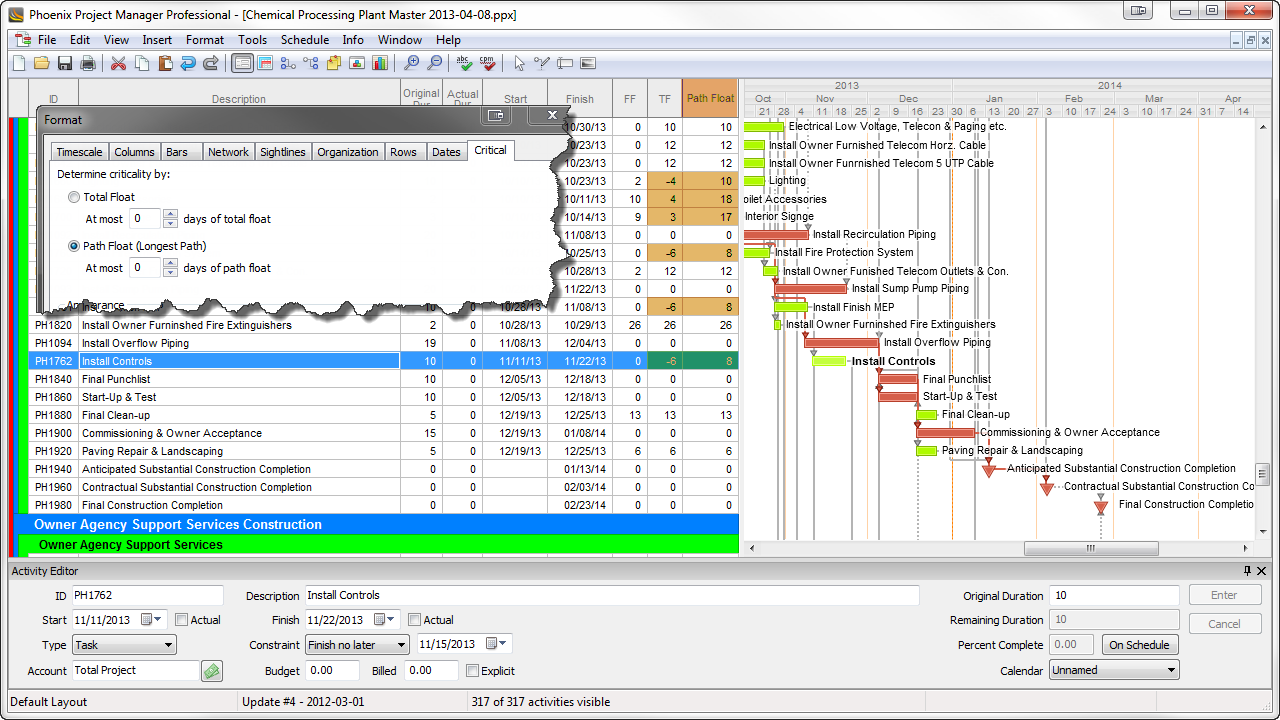Click the second network layout icon
1280x720 pixels.
click(x=310, y=63)
